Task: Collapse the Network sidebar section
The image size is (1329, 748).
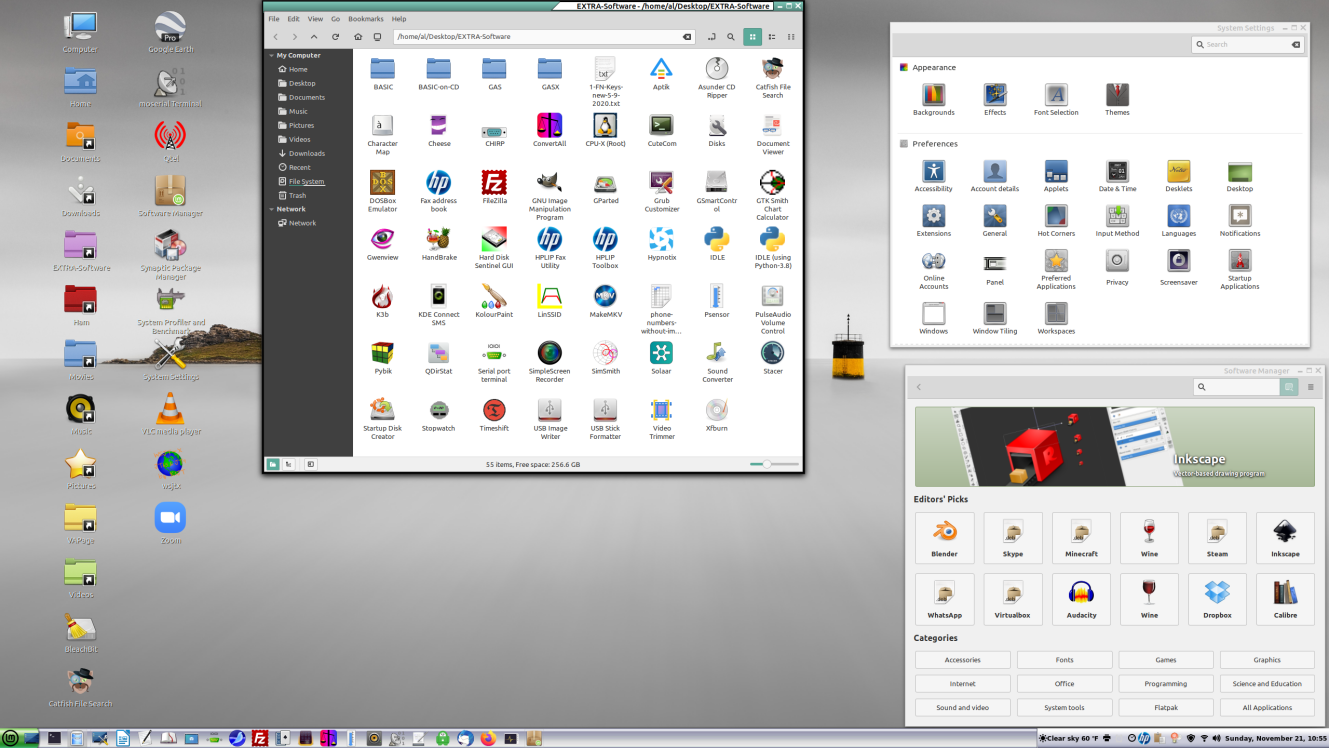Action: click(x=270, y=209)
